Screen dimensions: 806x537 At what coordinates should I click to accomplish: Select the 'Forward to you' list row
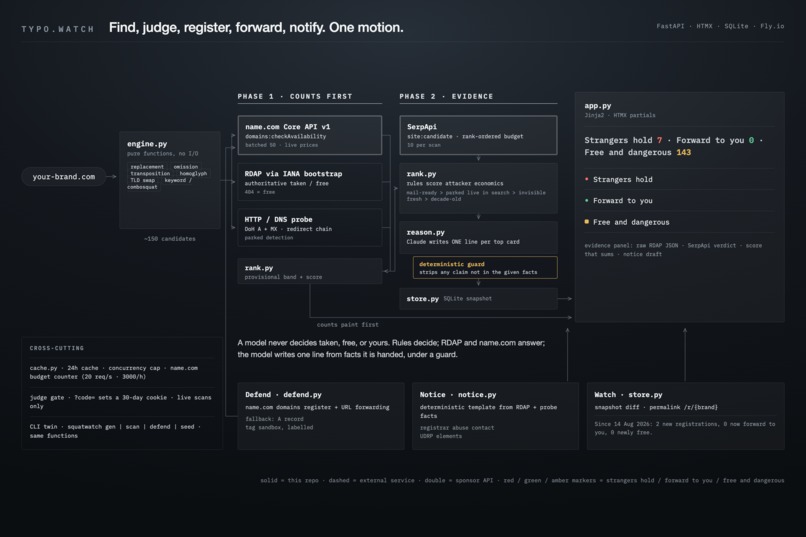tap(679, 200)
